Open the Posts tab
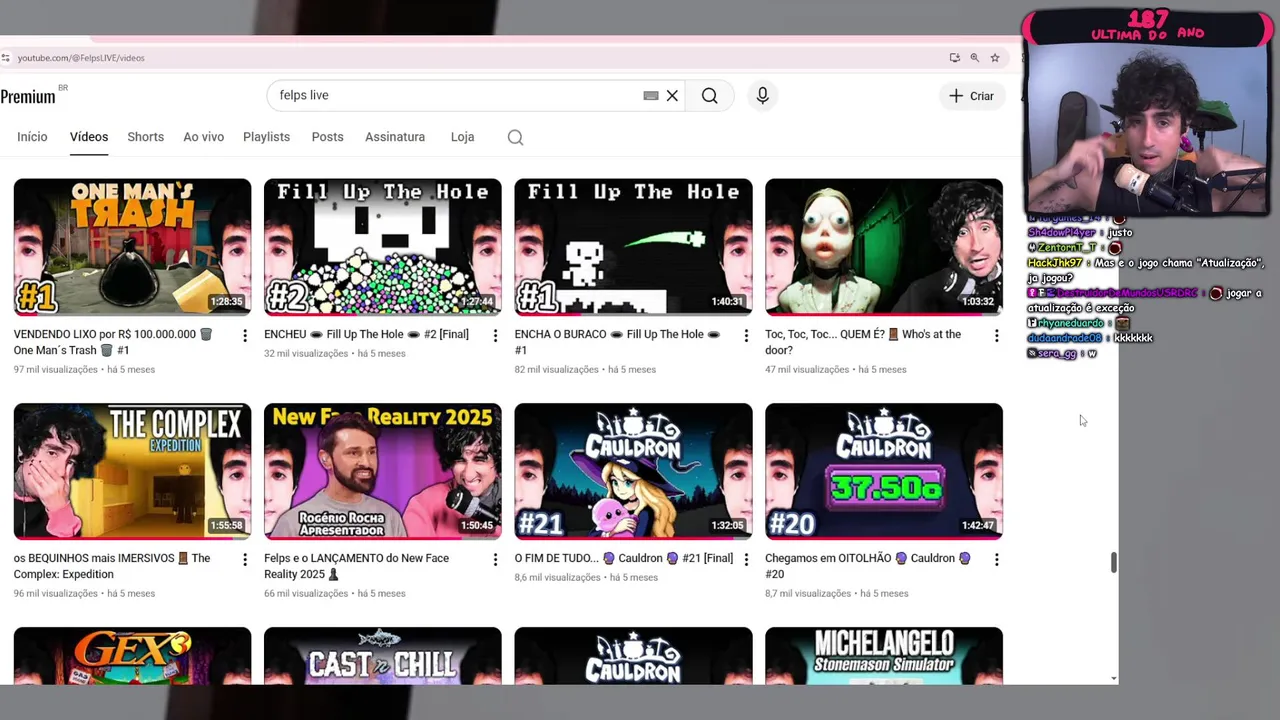Screen dimensions: 1280x720 (327, 137)
